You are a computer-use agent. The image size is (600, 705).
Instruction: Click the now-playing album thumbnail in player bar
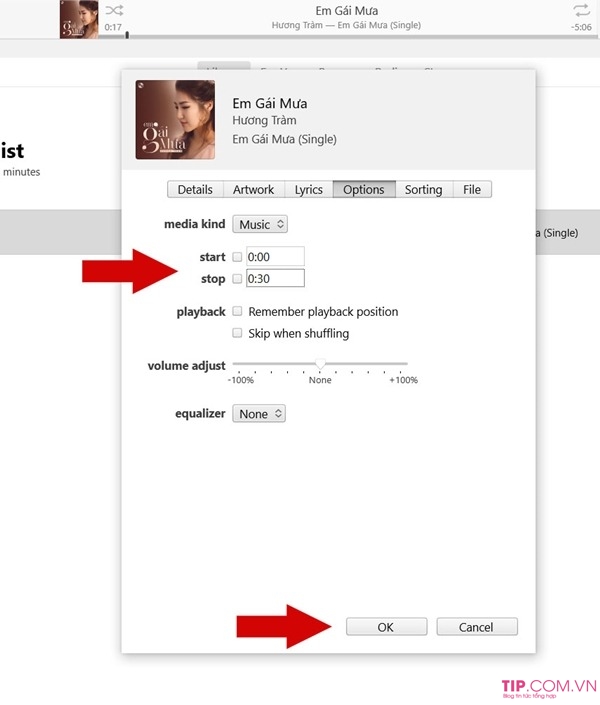coord(79,19)
